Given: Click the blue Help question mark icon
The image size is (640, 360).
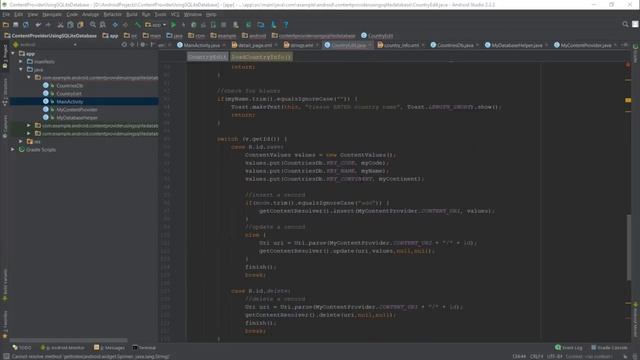Looking at the screenshot, I should pos(286,25).
